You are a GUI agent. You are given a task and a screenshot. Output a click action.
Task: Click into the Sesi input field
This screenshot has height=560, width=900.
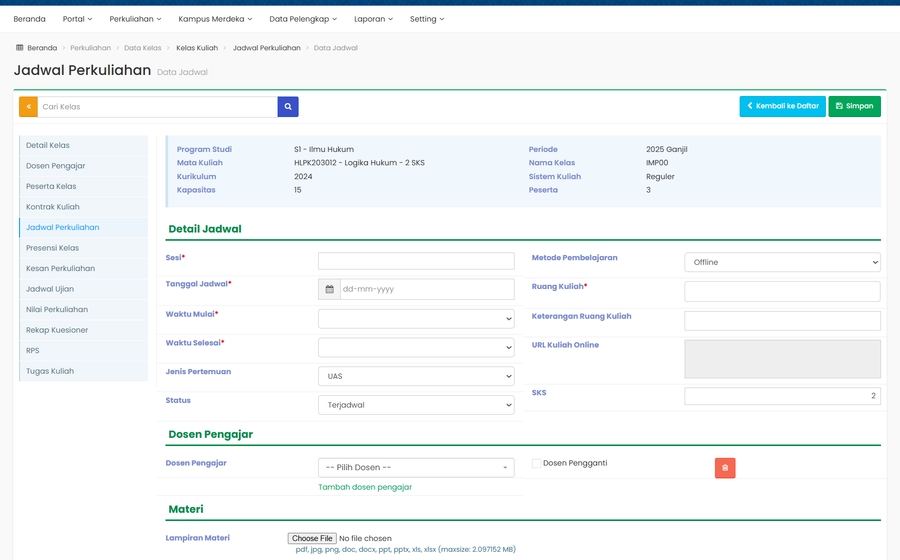tap(416, 261)
